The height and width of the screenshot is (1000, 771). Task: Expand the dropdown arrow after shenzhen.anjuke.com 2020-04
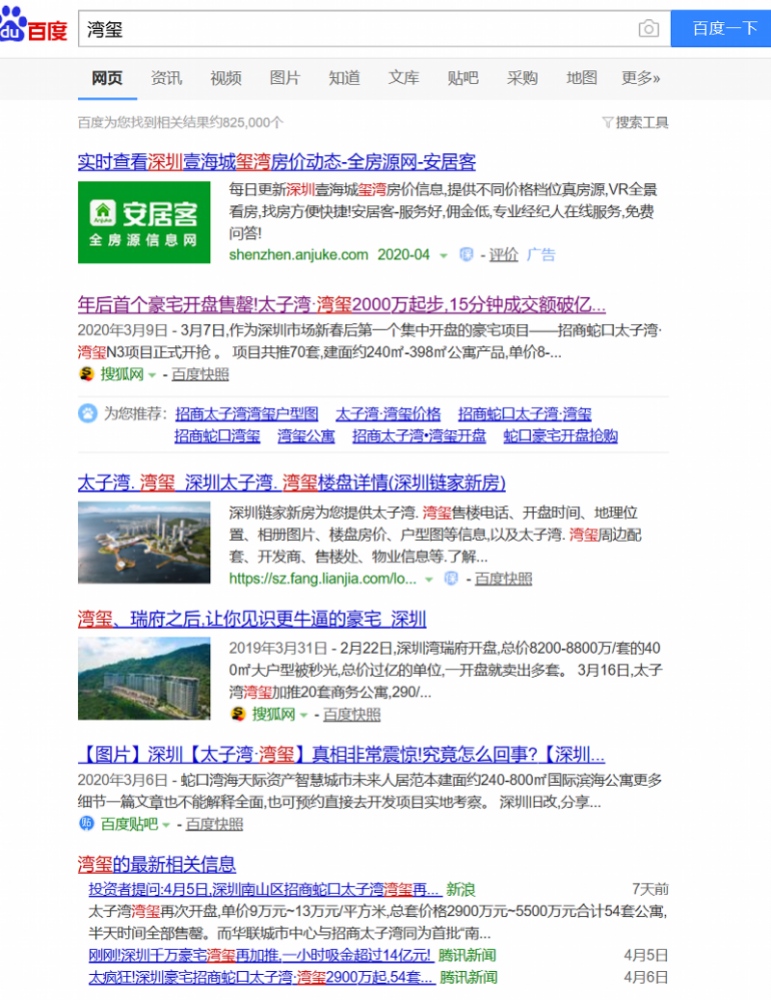[443, 256]
